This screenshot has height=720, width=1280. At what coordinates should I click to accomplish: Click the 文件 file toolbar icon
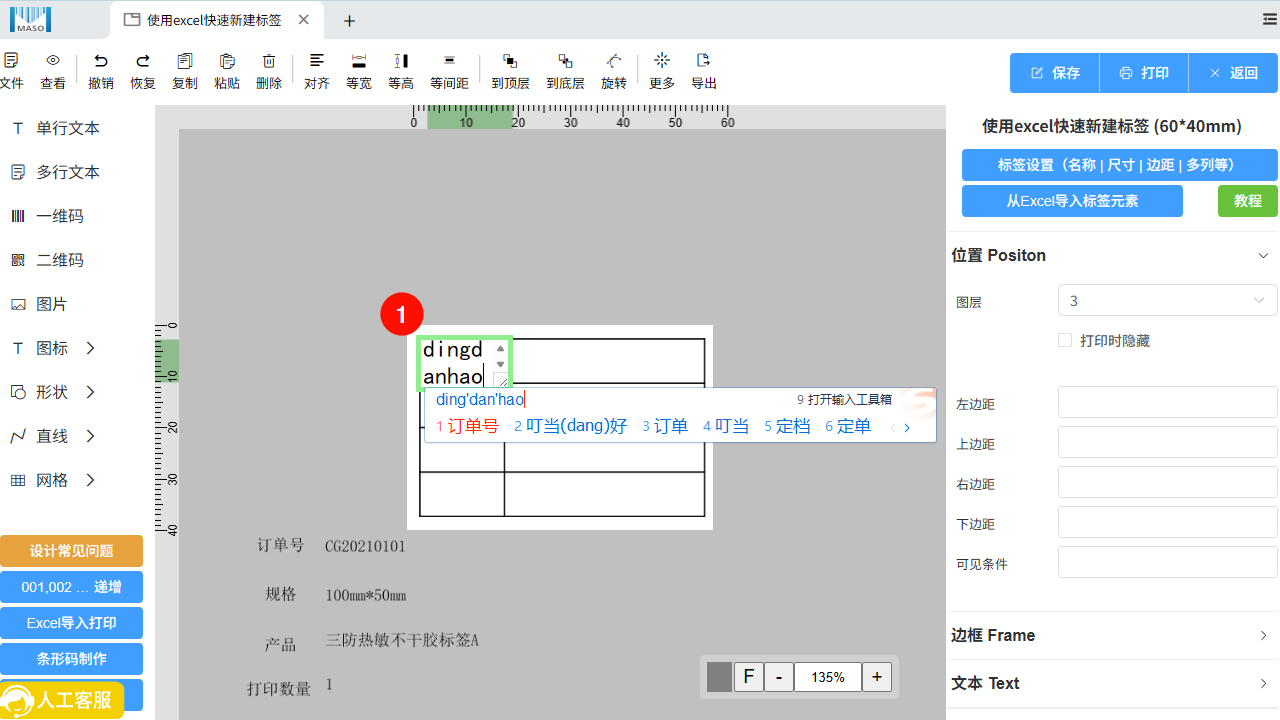[11, 61]
